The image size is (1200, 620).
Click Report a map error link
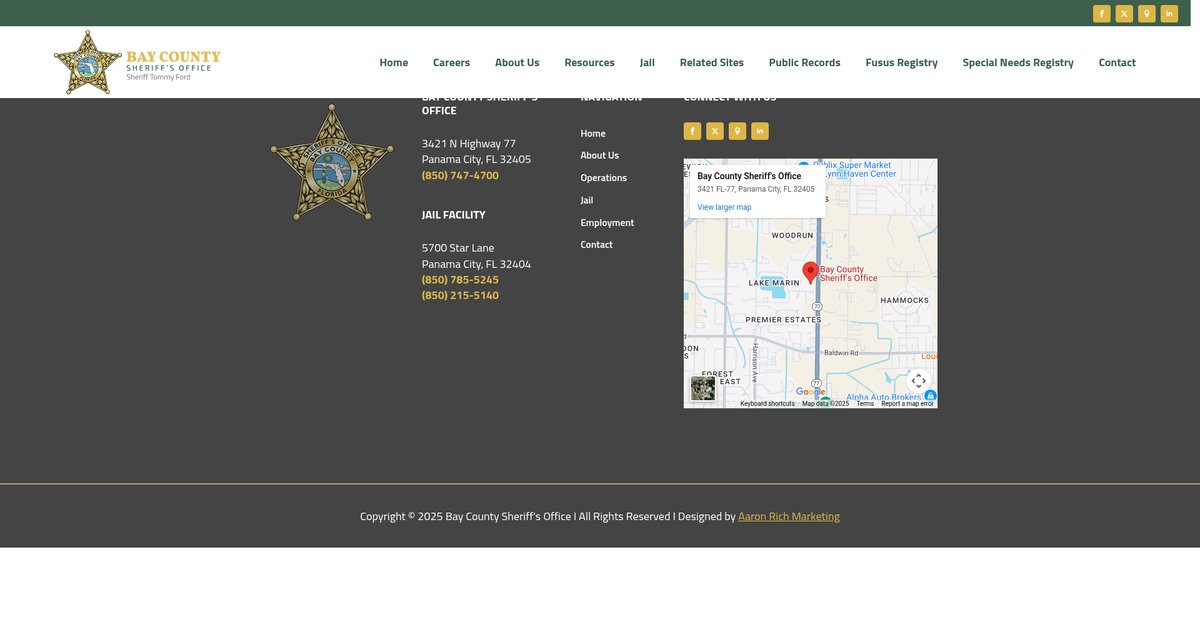tap(907, 404)
